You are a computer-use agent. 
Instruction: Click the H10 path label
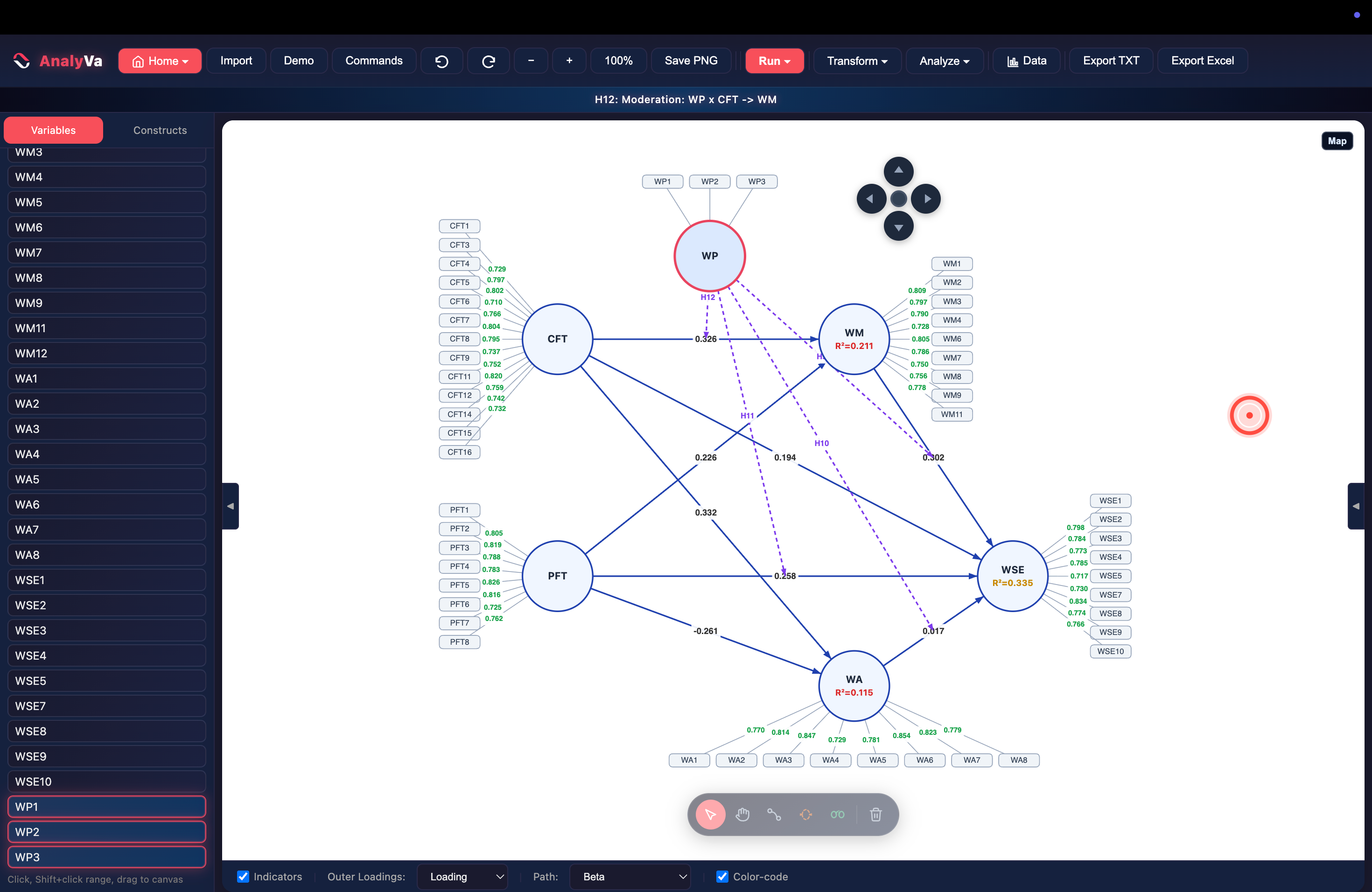coord(821,443)
